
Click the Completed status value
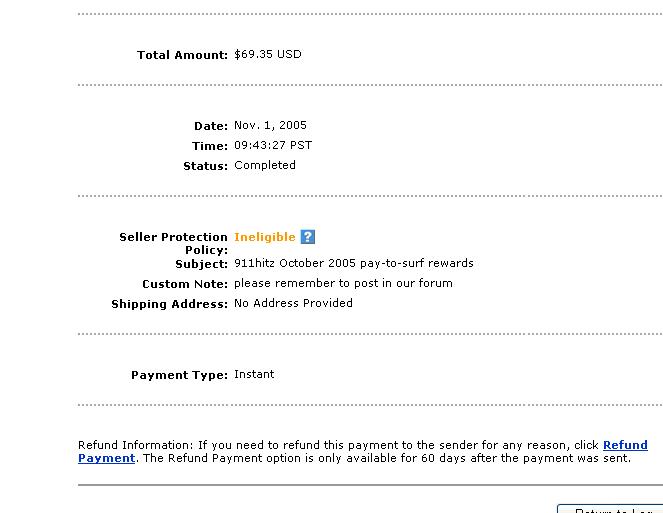click(265, 165)
